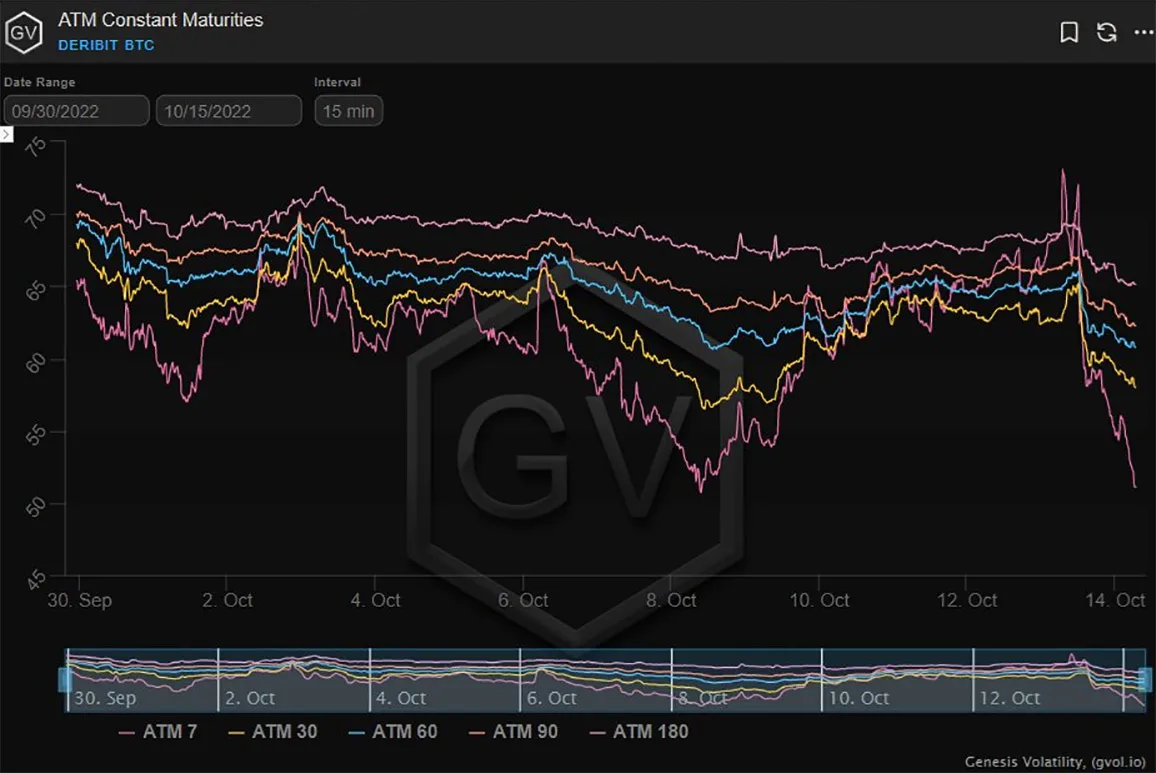
Task: Click the 8. Oct x-axis label
Action: 671,600
